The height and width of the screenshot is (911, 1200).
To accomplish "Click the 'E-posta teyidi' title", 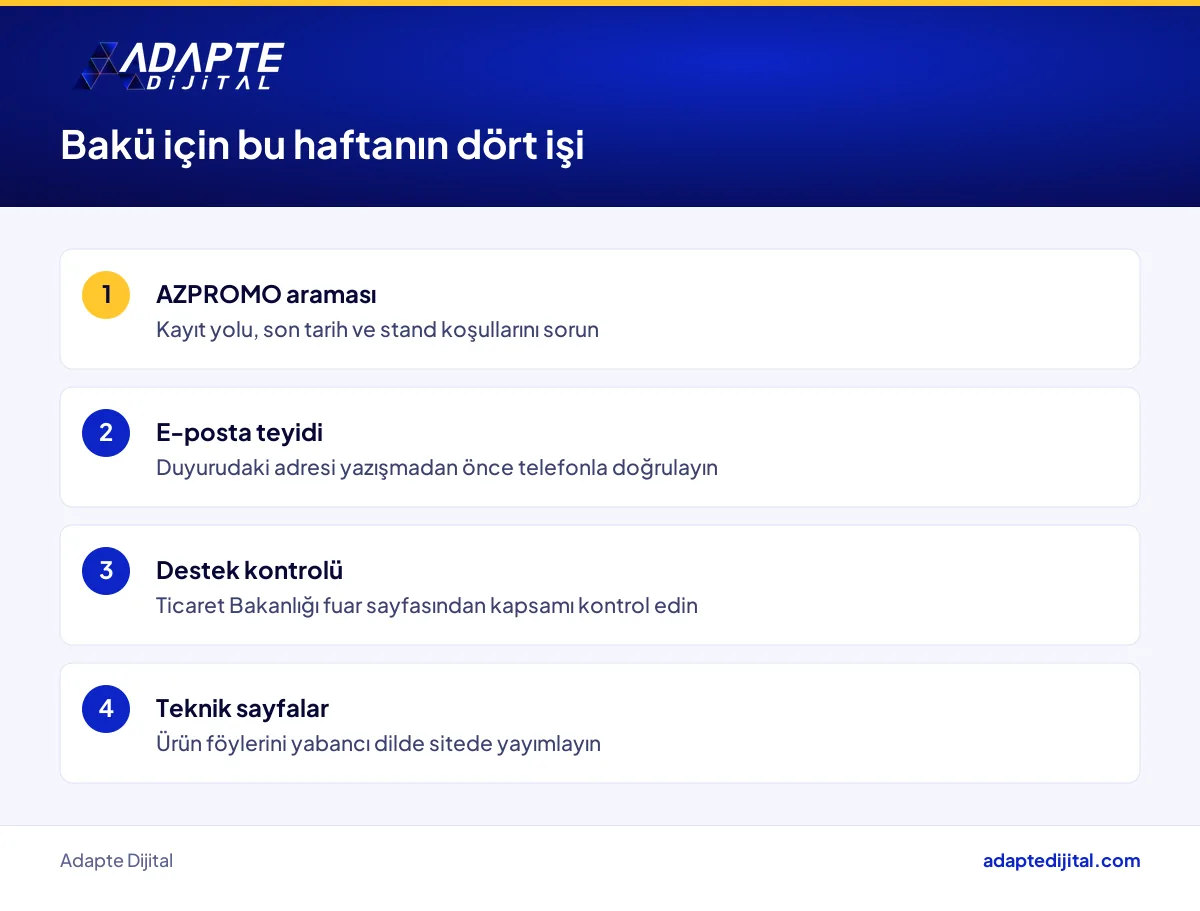I will click(x=239, y=433).
